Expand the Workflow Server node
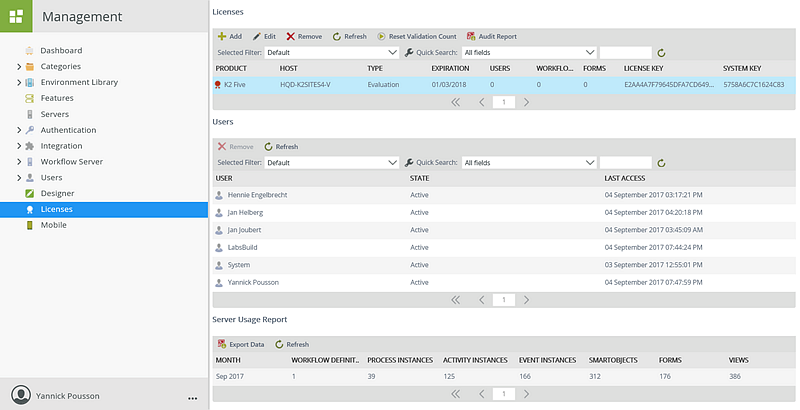Image resolution: width=800 pixels, height=410 pixels. click(19, 161)
